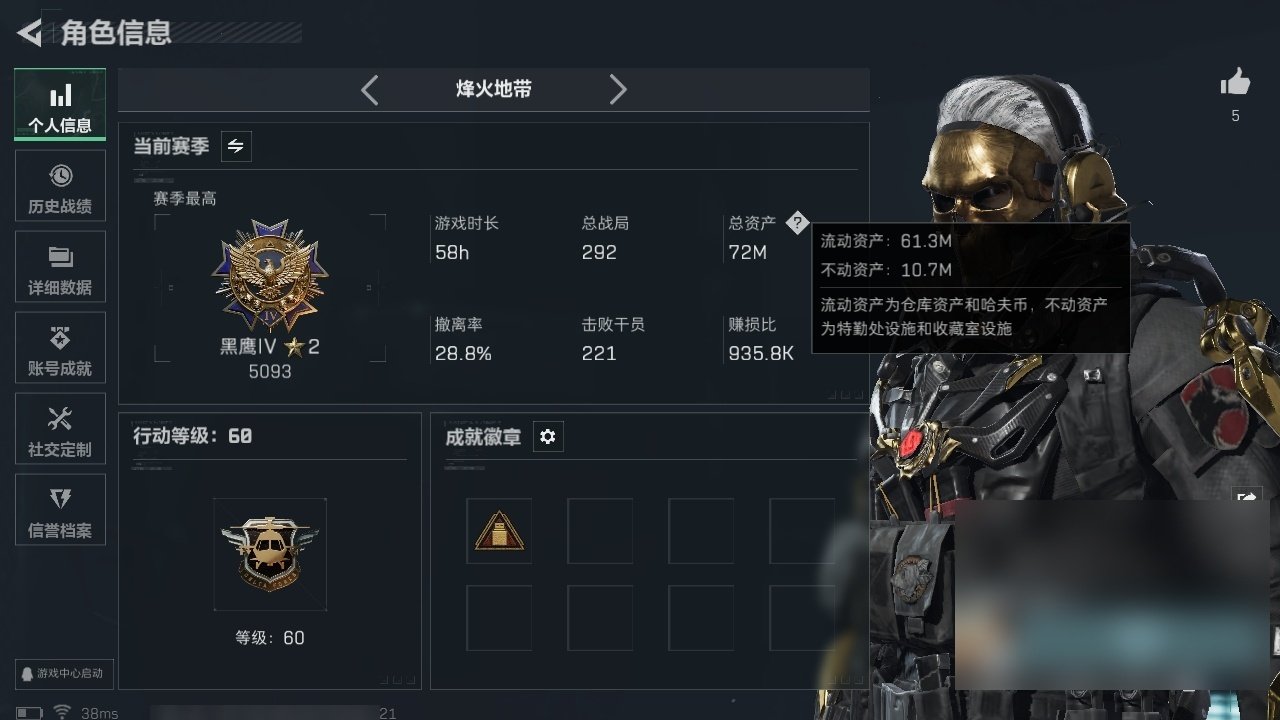The image size is (1280, 720).
Task: Click the share arrow icon near the character
Action: [1247, 497]
